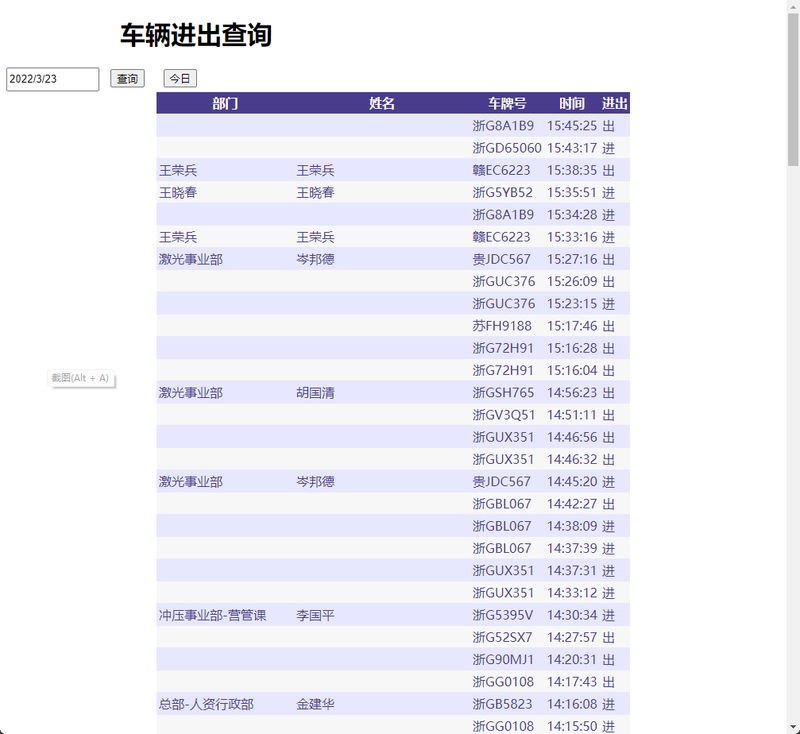Click the name 王晓春 in 姓名 column
The image size is (800, 734).
click(x=315, y=192)
